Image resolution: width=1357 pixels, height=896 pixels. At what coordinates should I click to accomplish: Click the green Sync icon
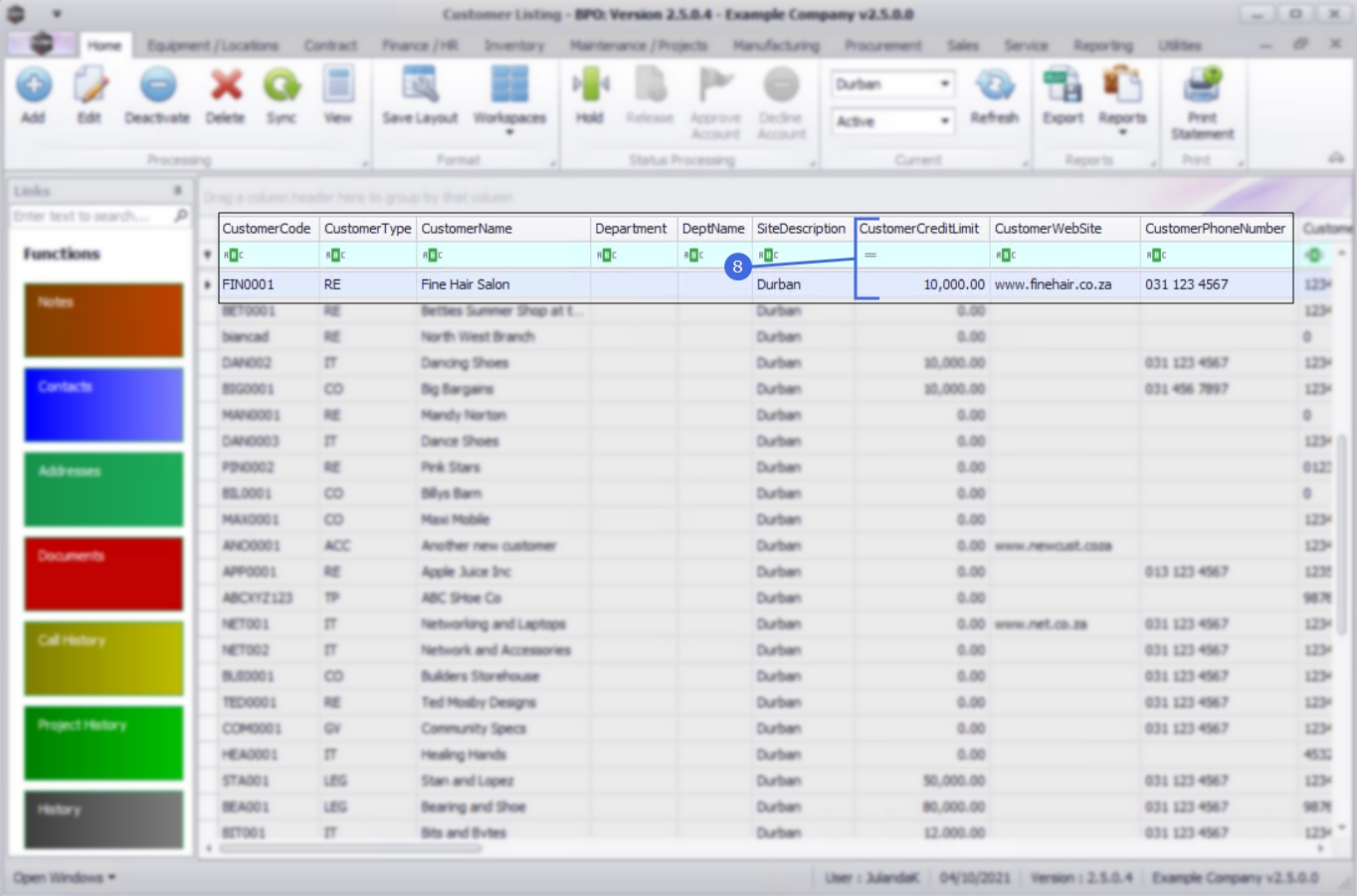pos(282,86)
